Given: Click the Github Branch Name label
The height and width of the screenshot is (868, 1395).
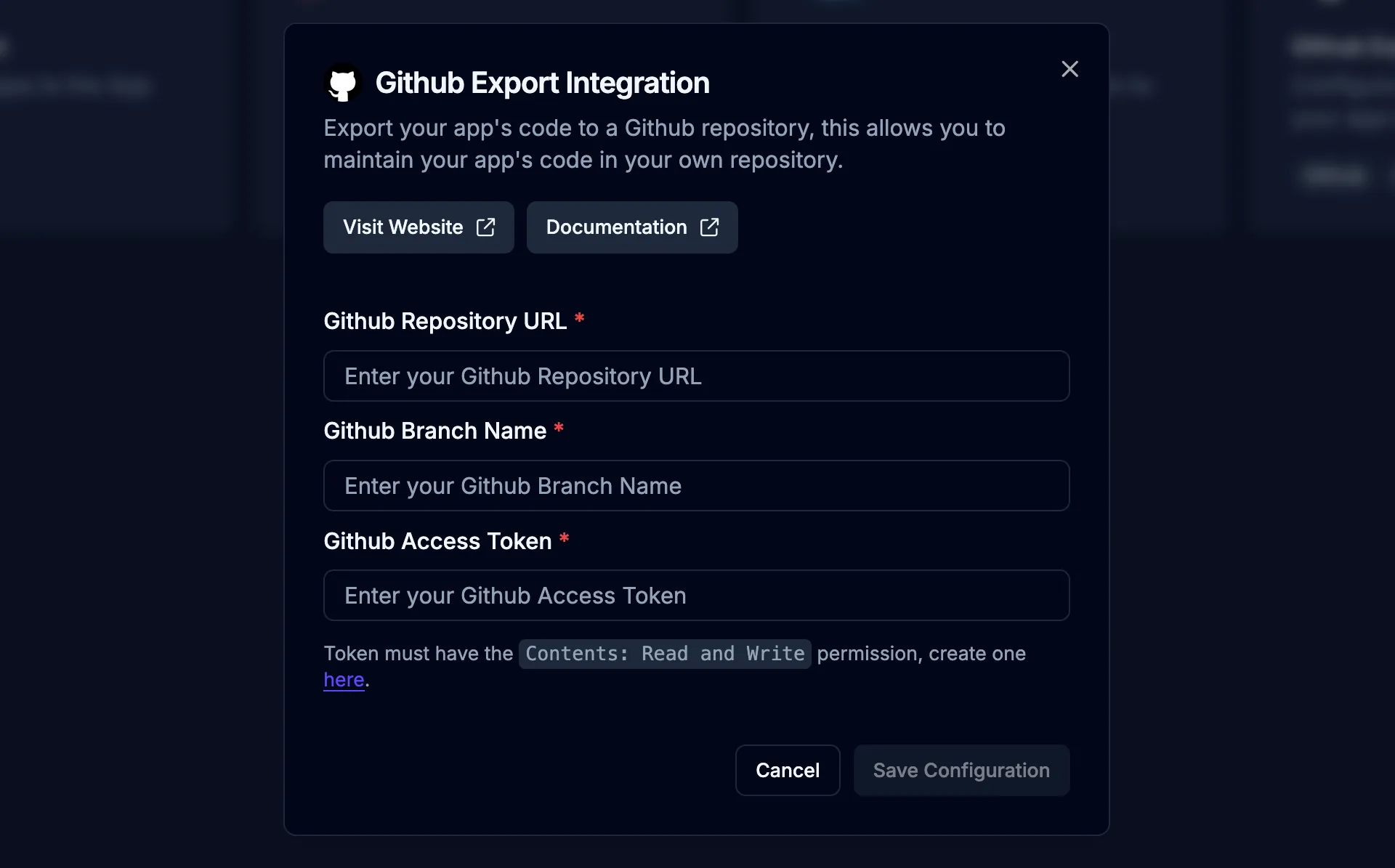Looking at the screenshot, I should 434,430.
